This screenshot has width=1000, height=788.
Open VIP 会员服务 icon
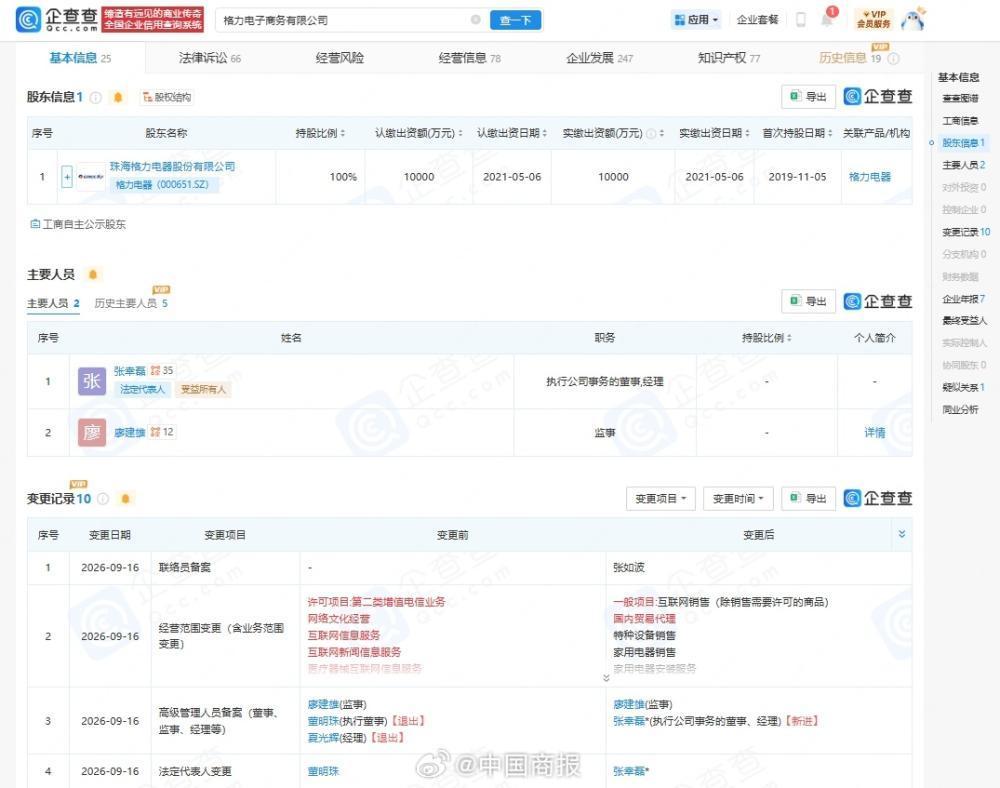(x=873, y=19)
